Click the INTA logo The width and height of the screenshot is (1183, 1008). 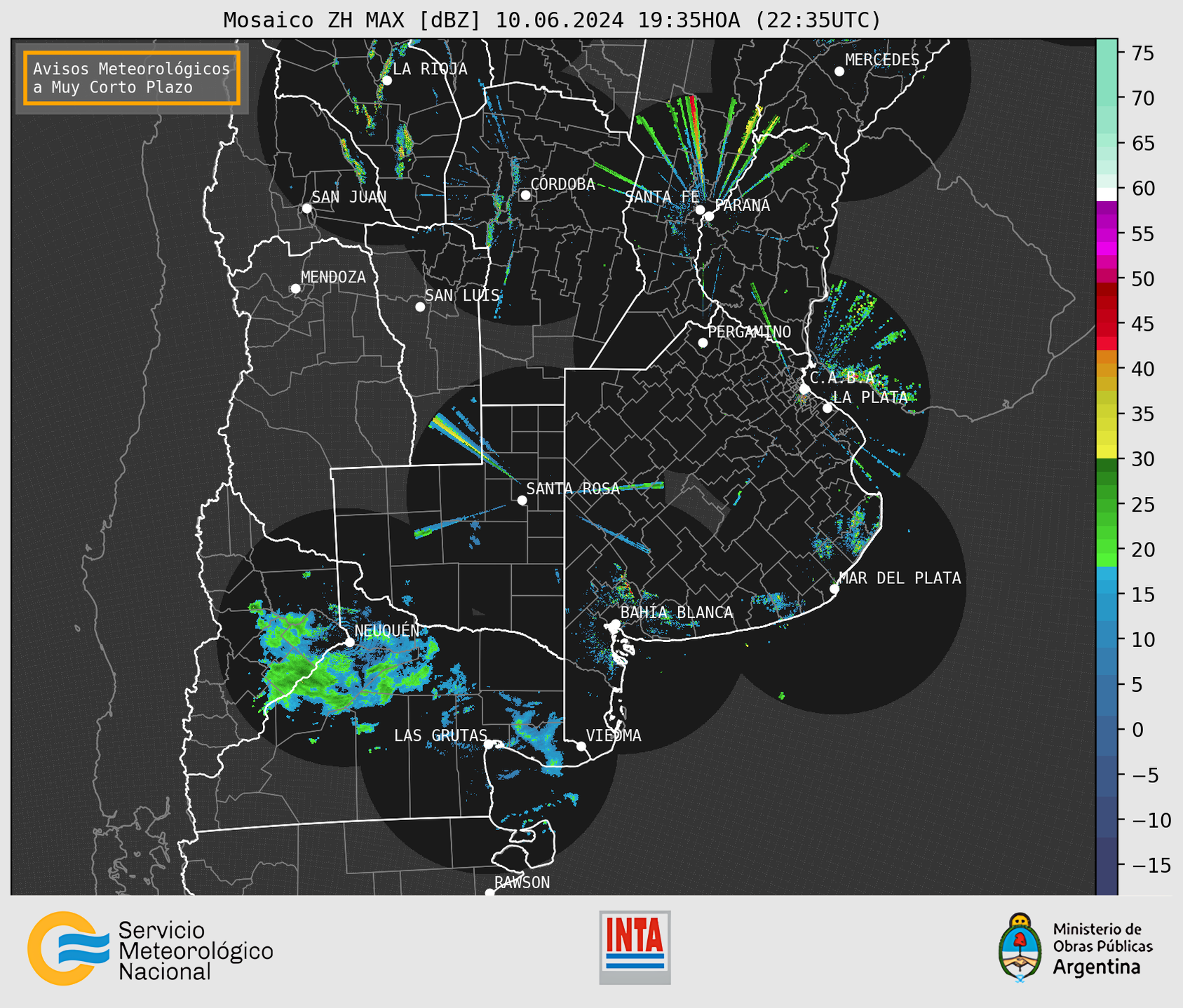[x=635, y=947]
